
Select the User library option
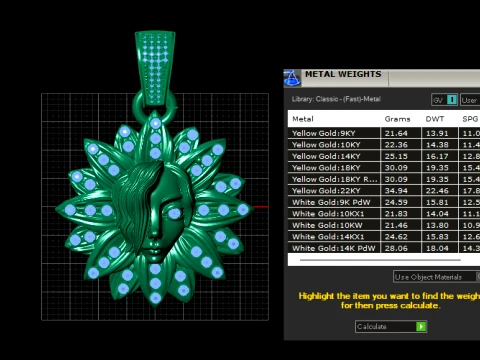coord(470,100)
